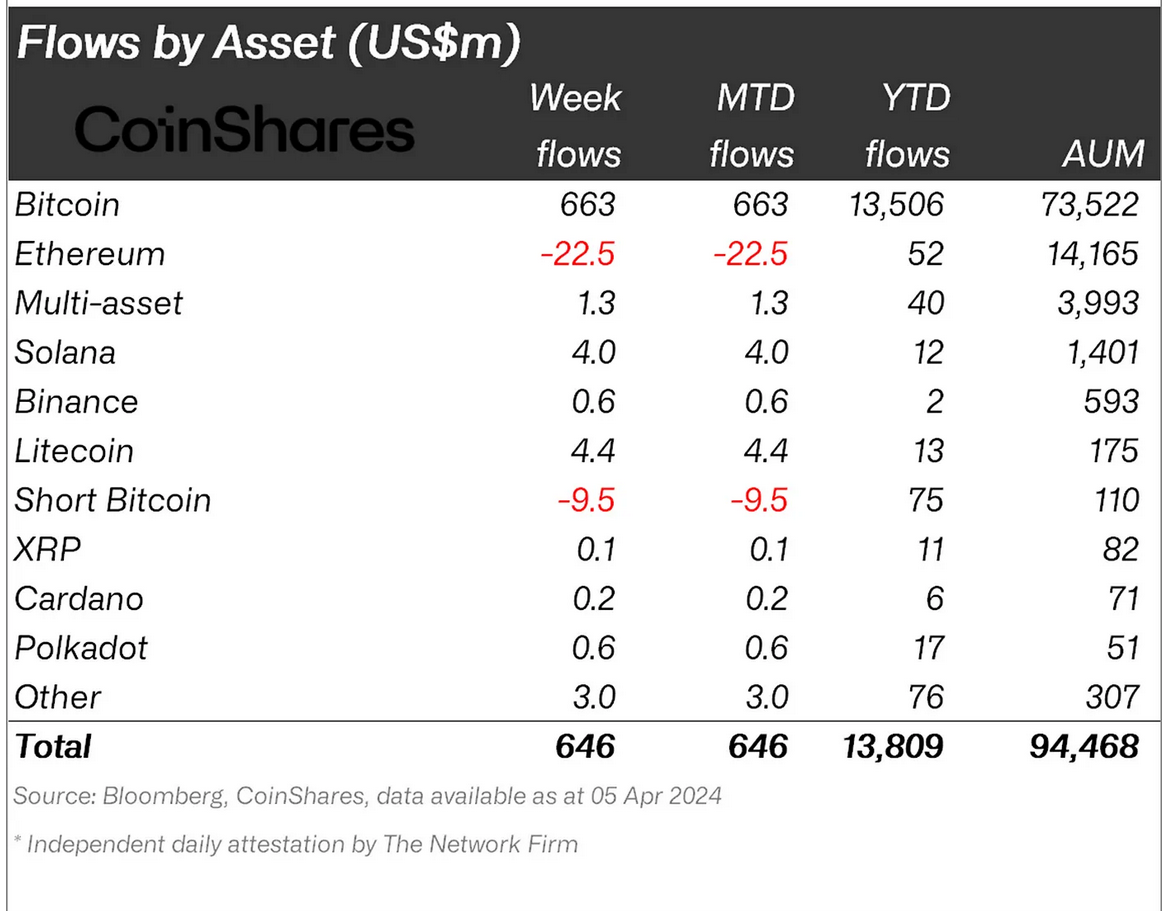
Task: Click the Ethereum row label
Action: (x=89, y=254)
